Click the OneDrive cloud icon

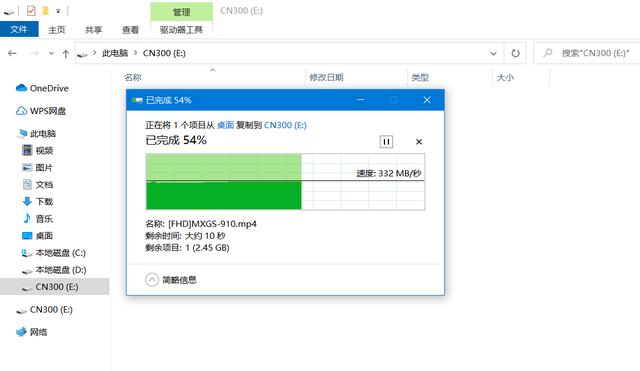(x=21, y=88)
